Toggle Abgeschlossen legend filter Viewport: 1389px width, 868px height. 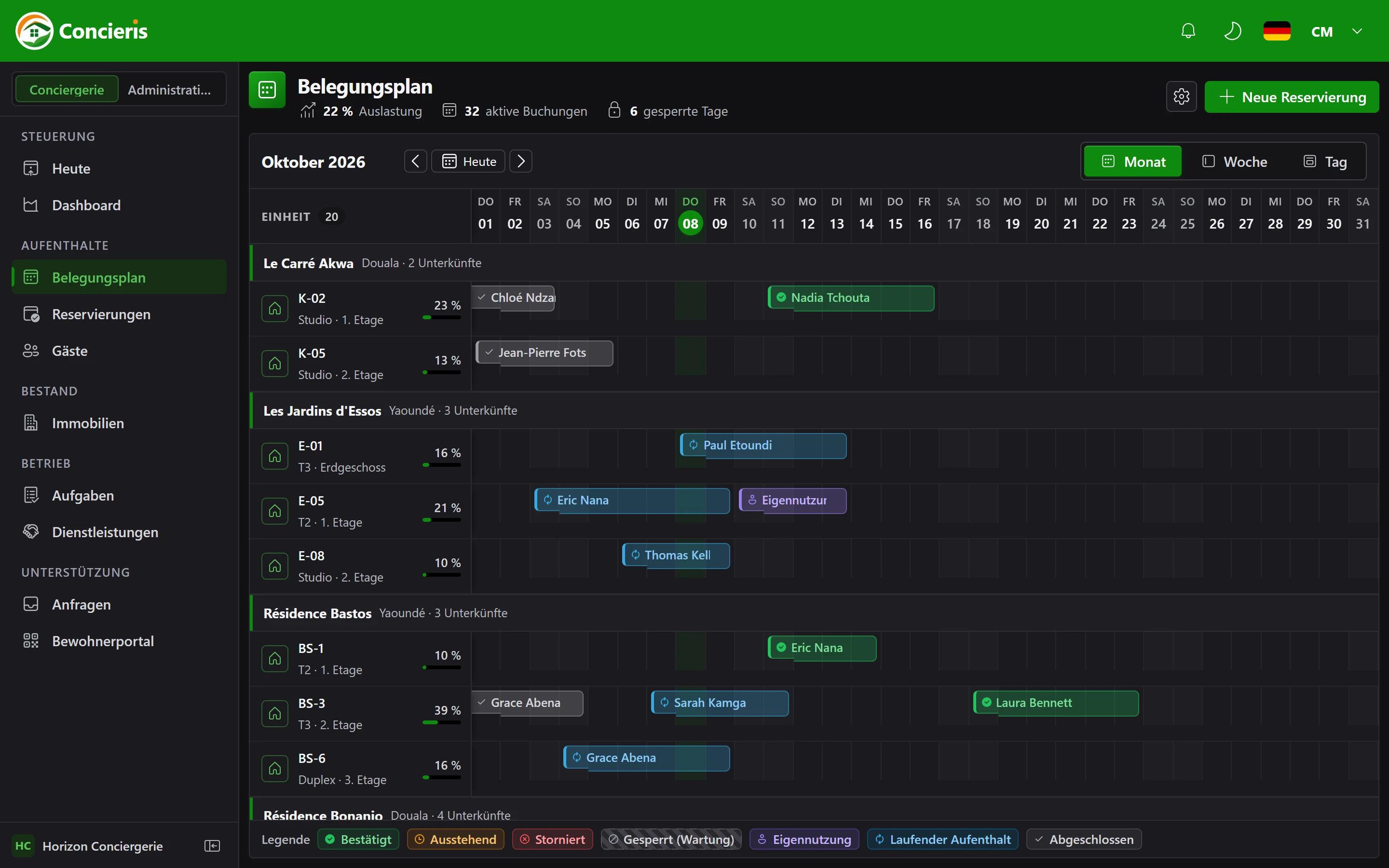1084,839
